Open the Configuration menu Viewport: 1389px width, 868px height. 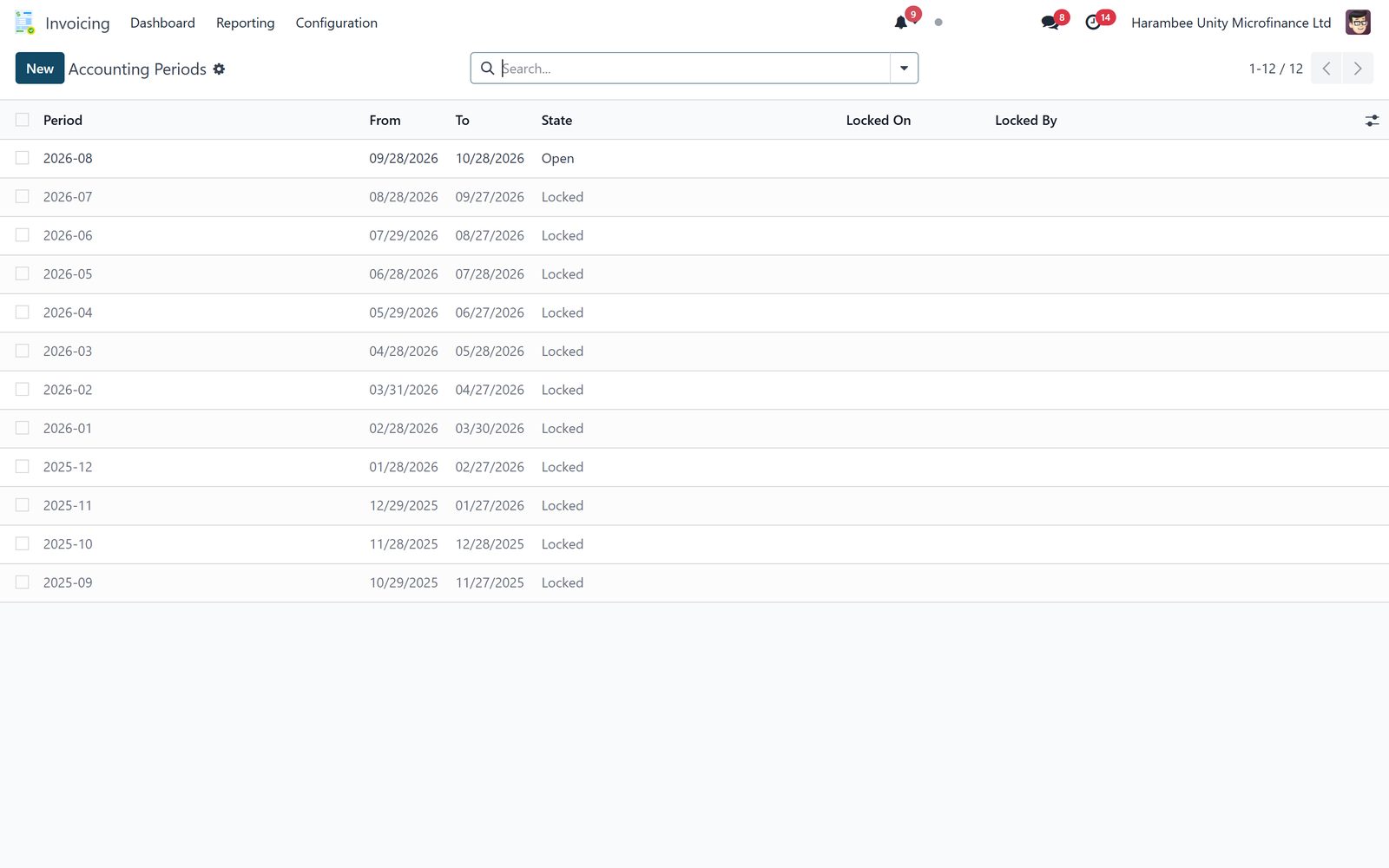pos(337,23)
